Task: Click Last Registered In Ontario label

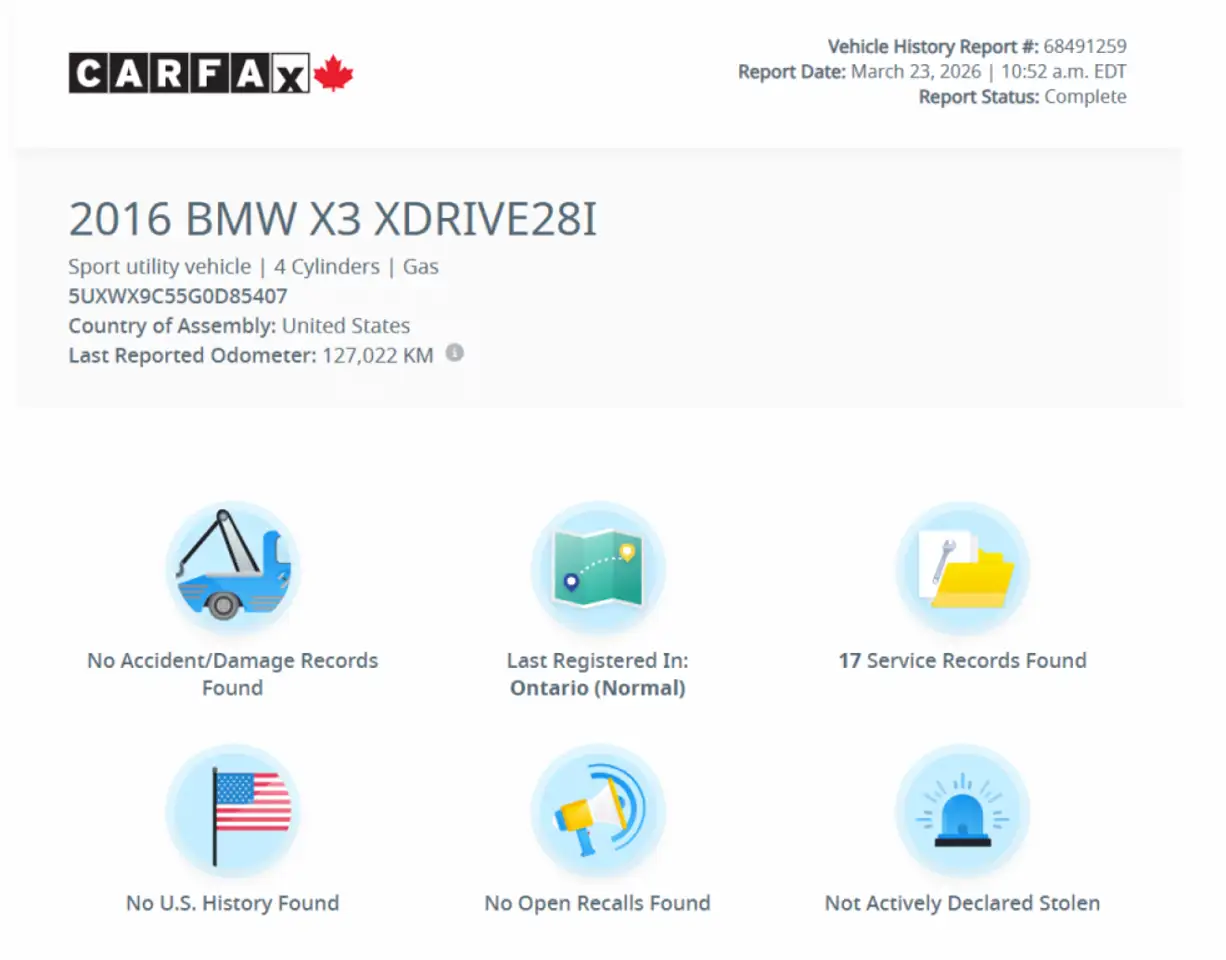Action: 598,674
